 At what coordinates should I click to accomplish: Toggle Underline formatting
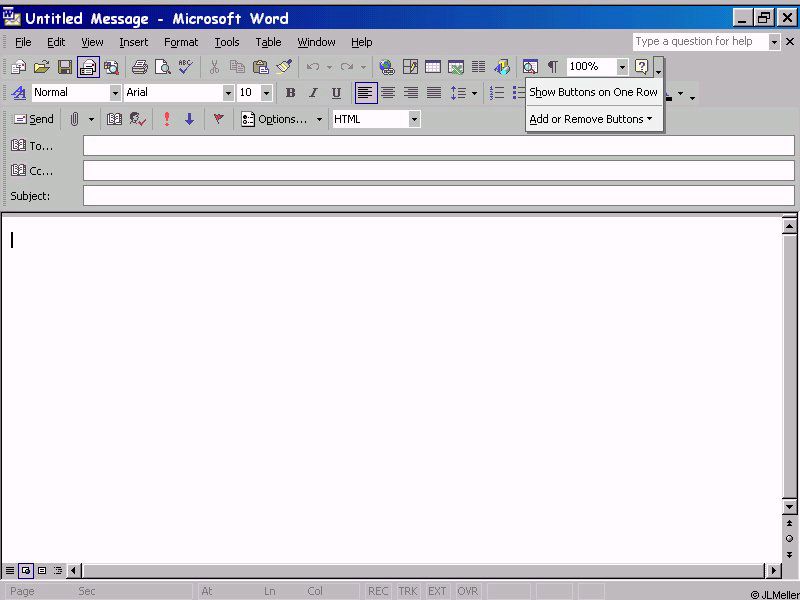(336, 93)
